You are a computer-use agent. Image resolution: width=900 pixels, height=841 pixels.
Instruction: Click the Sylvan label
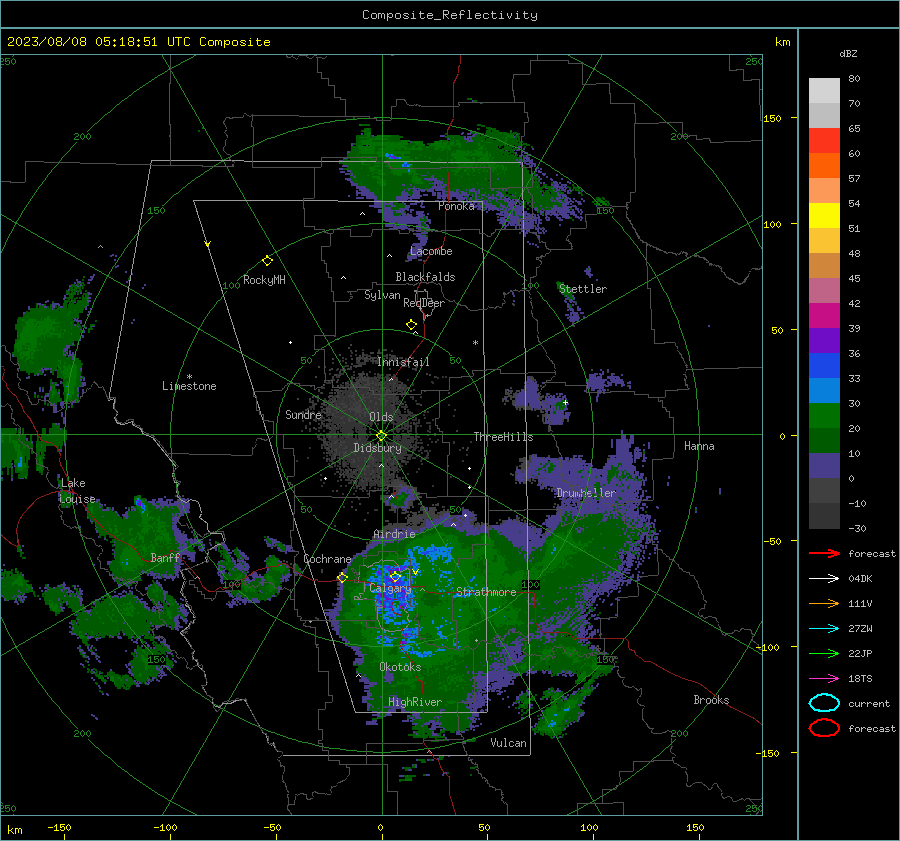(x=382, y=295)
